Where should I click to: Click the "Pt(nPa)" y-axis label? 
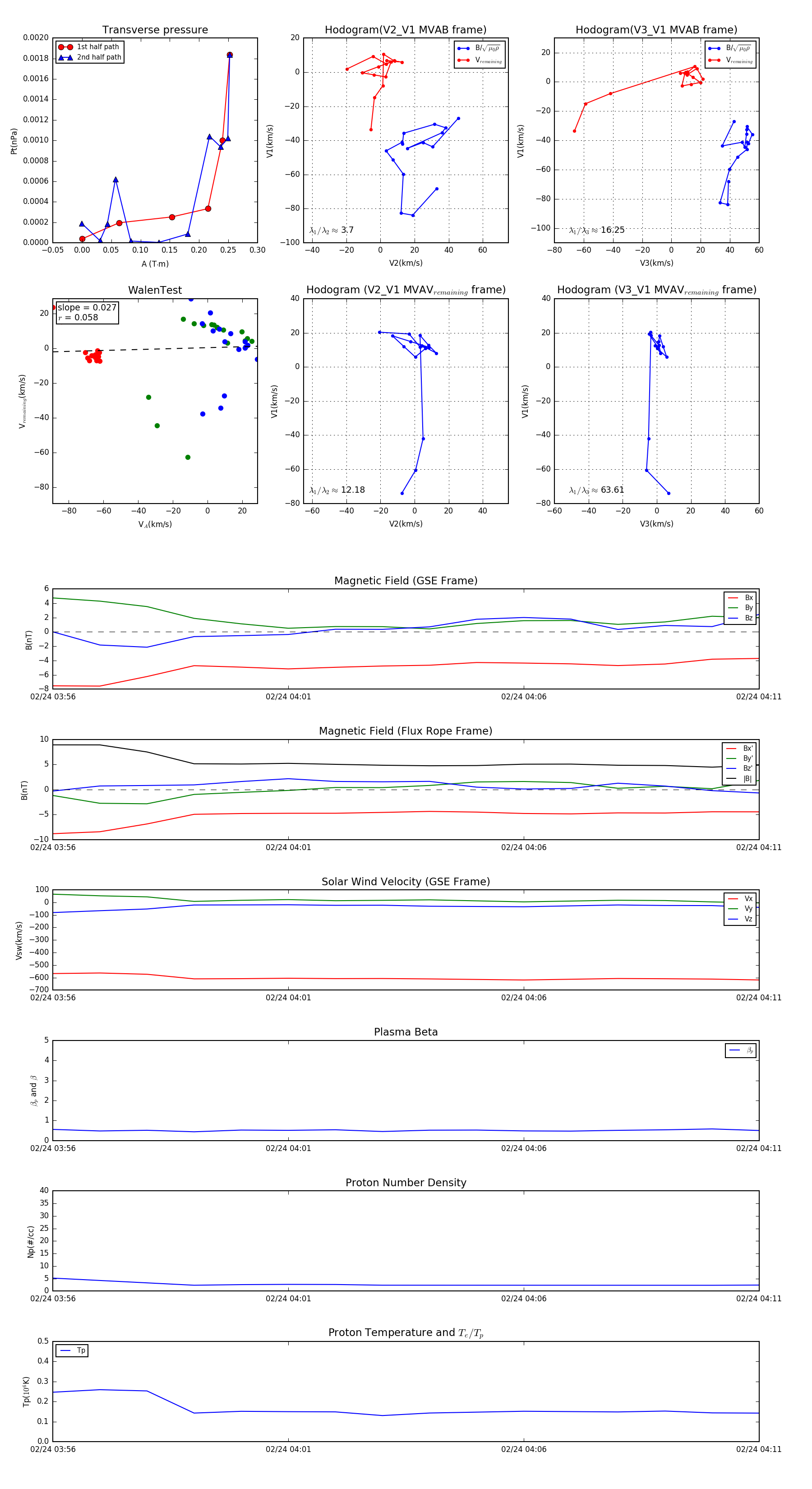(x=14, y=141)
